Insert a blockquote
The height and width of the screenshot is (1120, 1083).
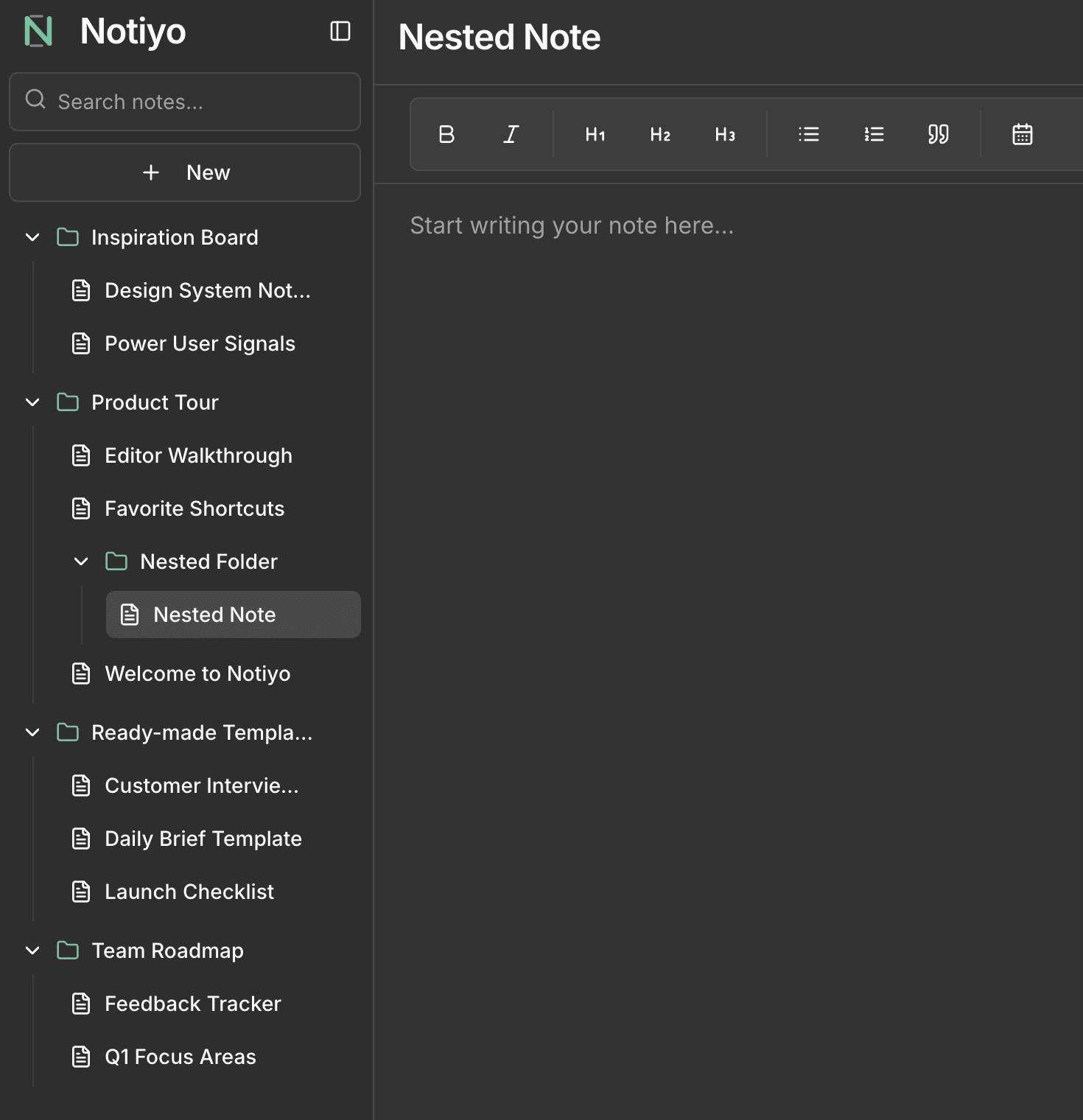(938, 134)
